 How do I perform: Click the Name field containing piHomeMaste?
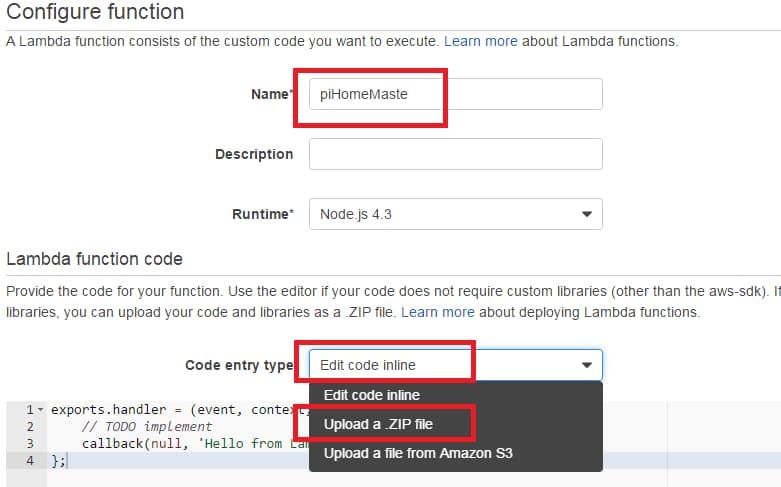coord(455,93)
